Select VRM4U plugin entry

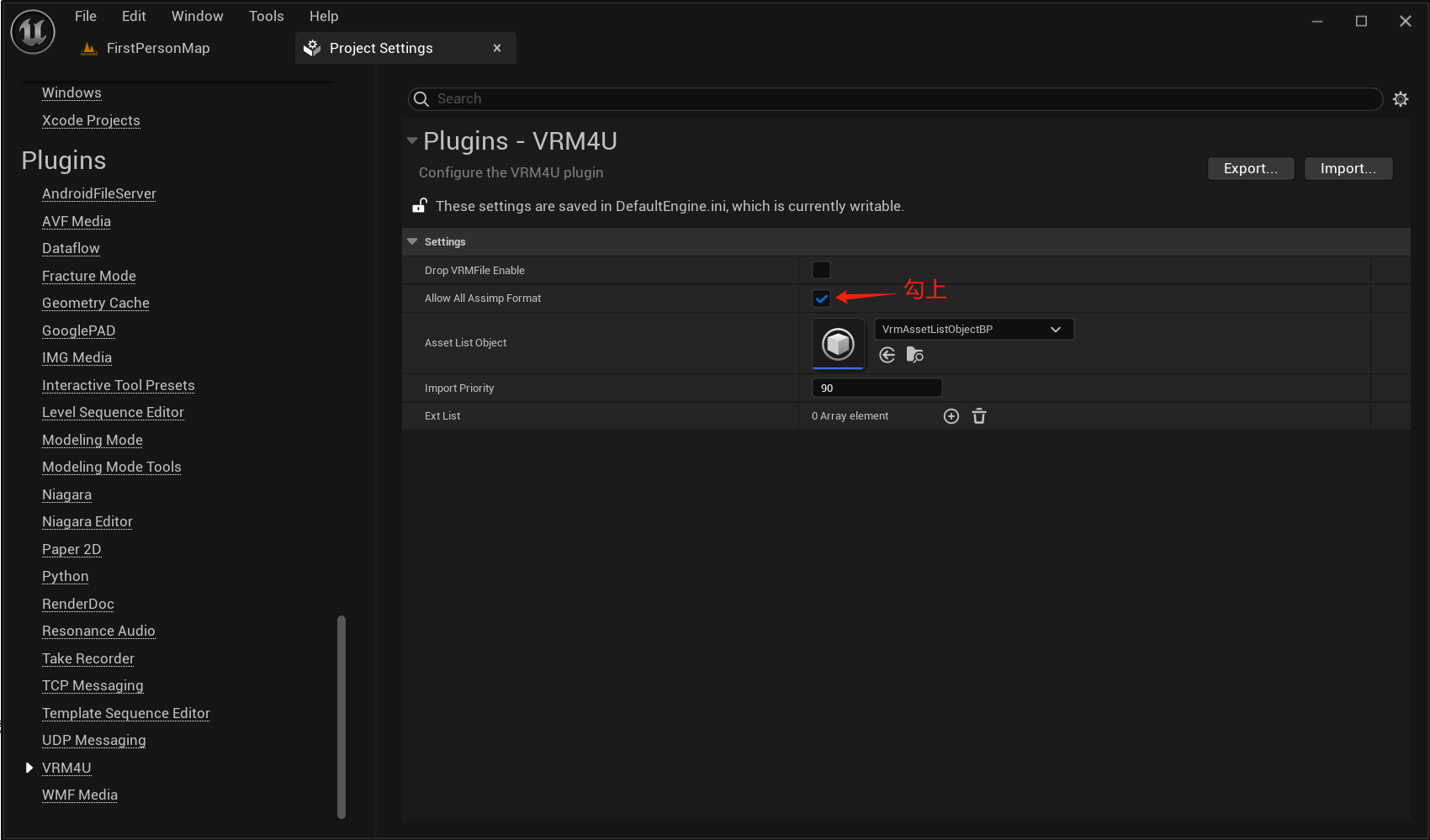point(66,768)
